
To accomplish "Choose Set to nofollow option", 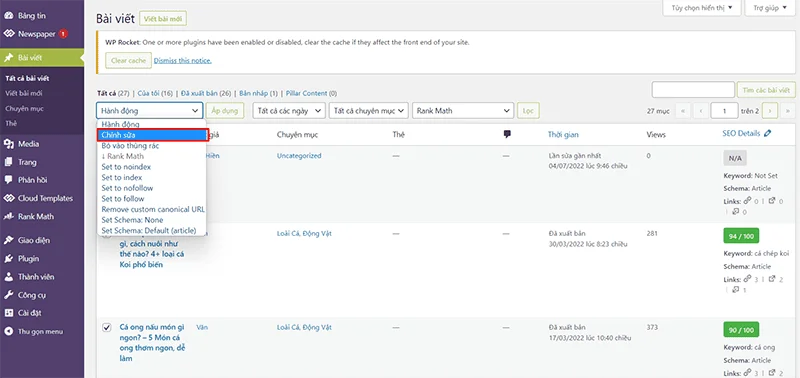I will point(152,188).
